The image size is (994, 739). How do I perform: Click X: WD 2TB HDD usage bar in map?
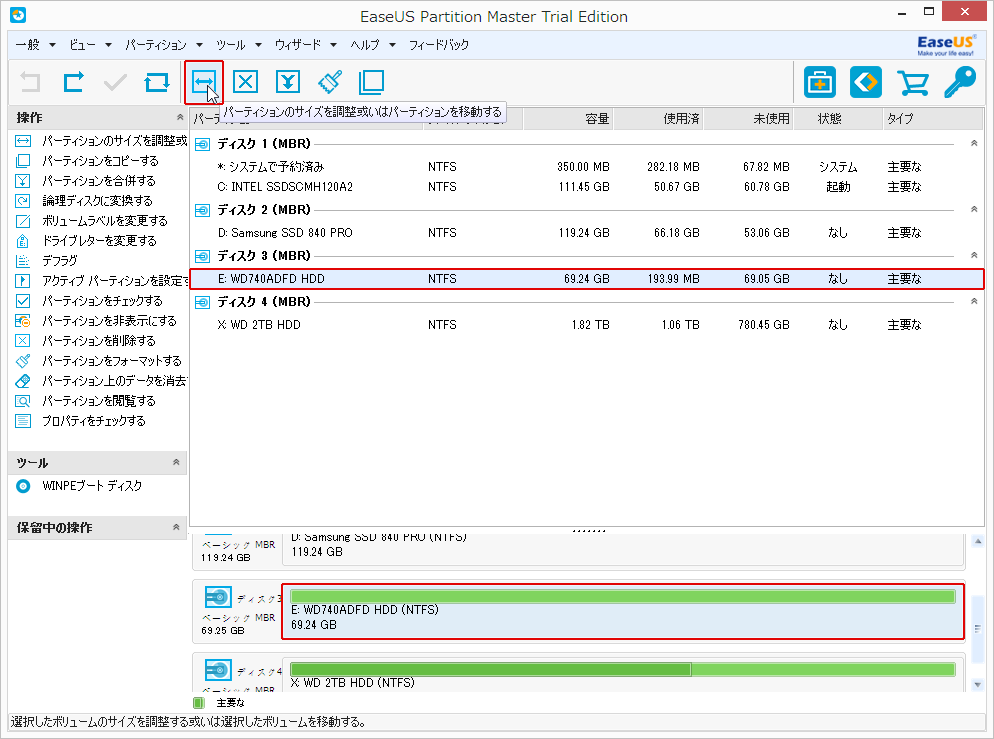pyautogui.click(x=623, y=669)
